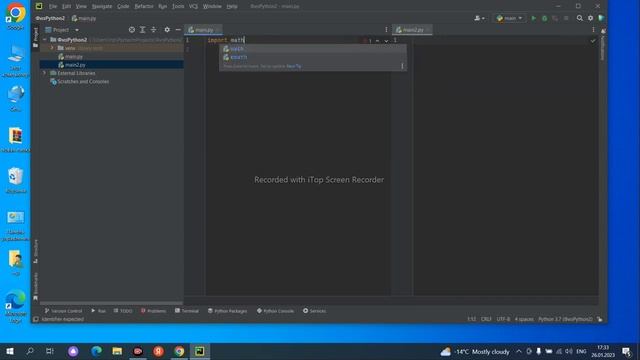Click the grey Stop button in toolbar
Viewport: 640px width, 360px height.
(566, 18)
